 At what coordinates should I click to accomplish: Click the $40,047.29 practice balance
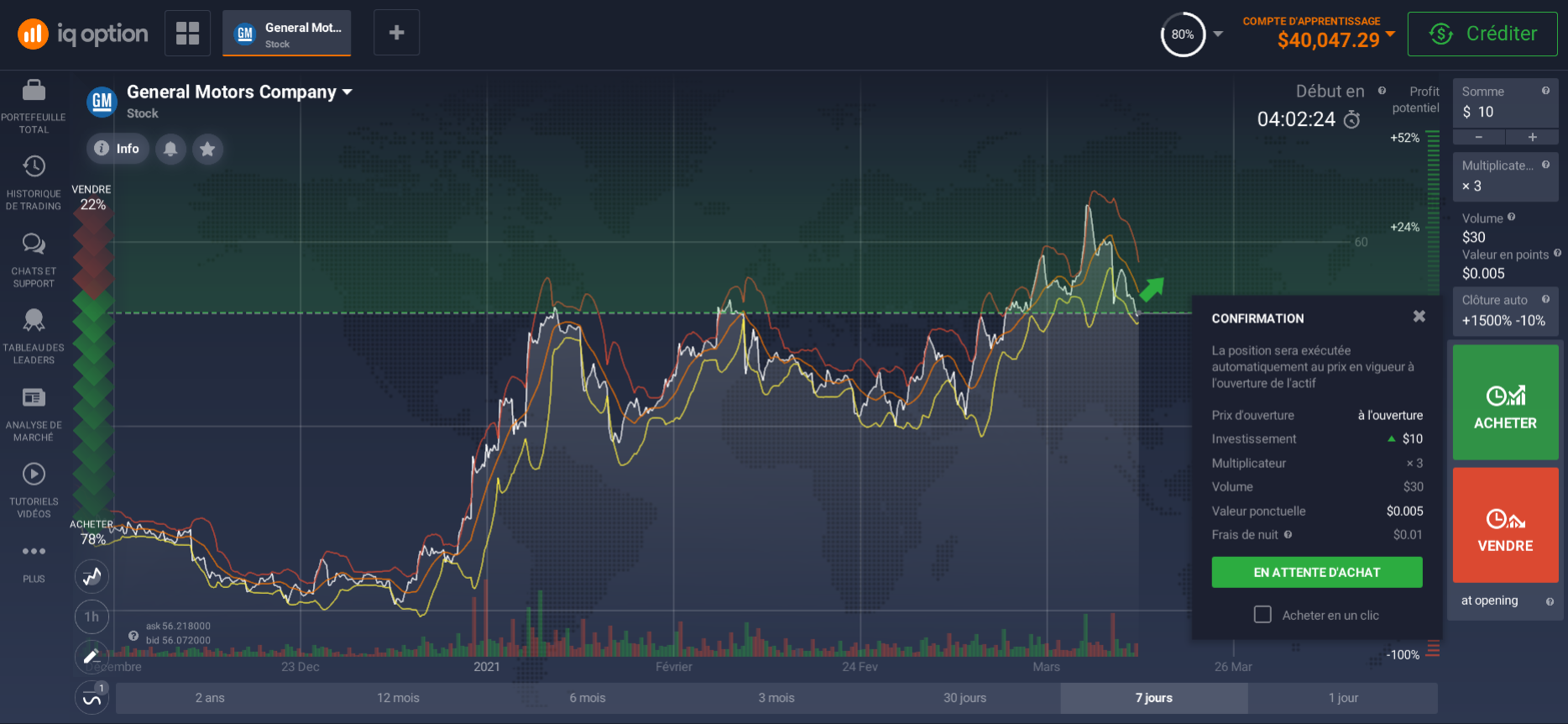point(1328,39)
